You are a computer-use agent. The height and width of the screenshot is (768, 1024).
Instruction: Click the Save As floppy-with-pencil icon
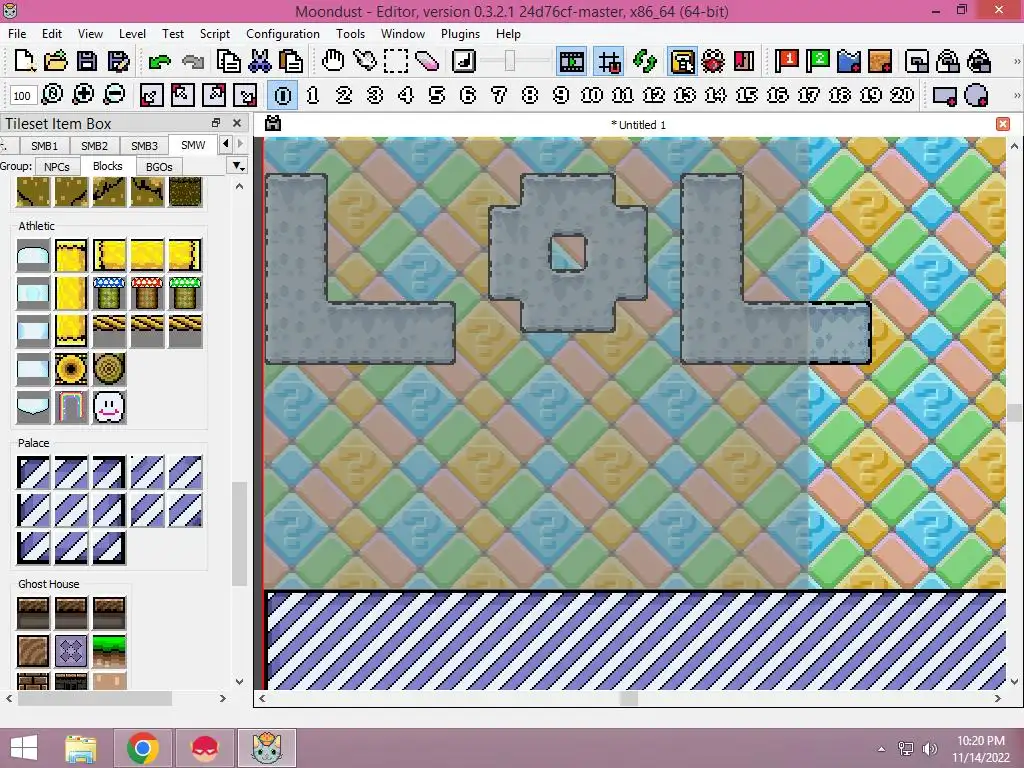(118, 61)
